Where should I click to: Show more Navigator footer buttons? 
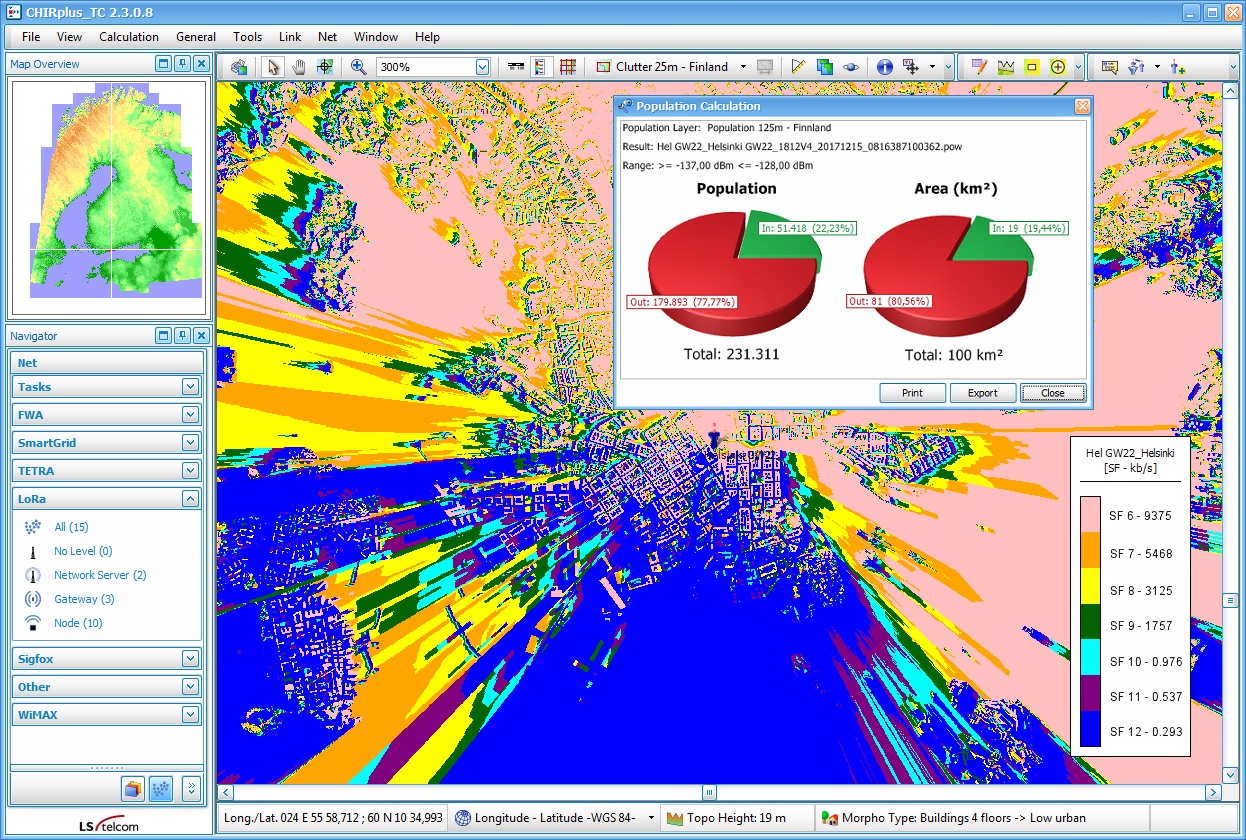[x=191, y=789]
